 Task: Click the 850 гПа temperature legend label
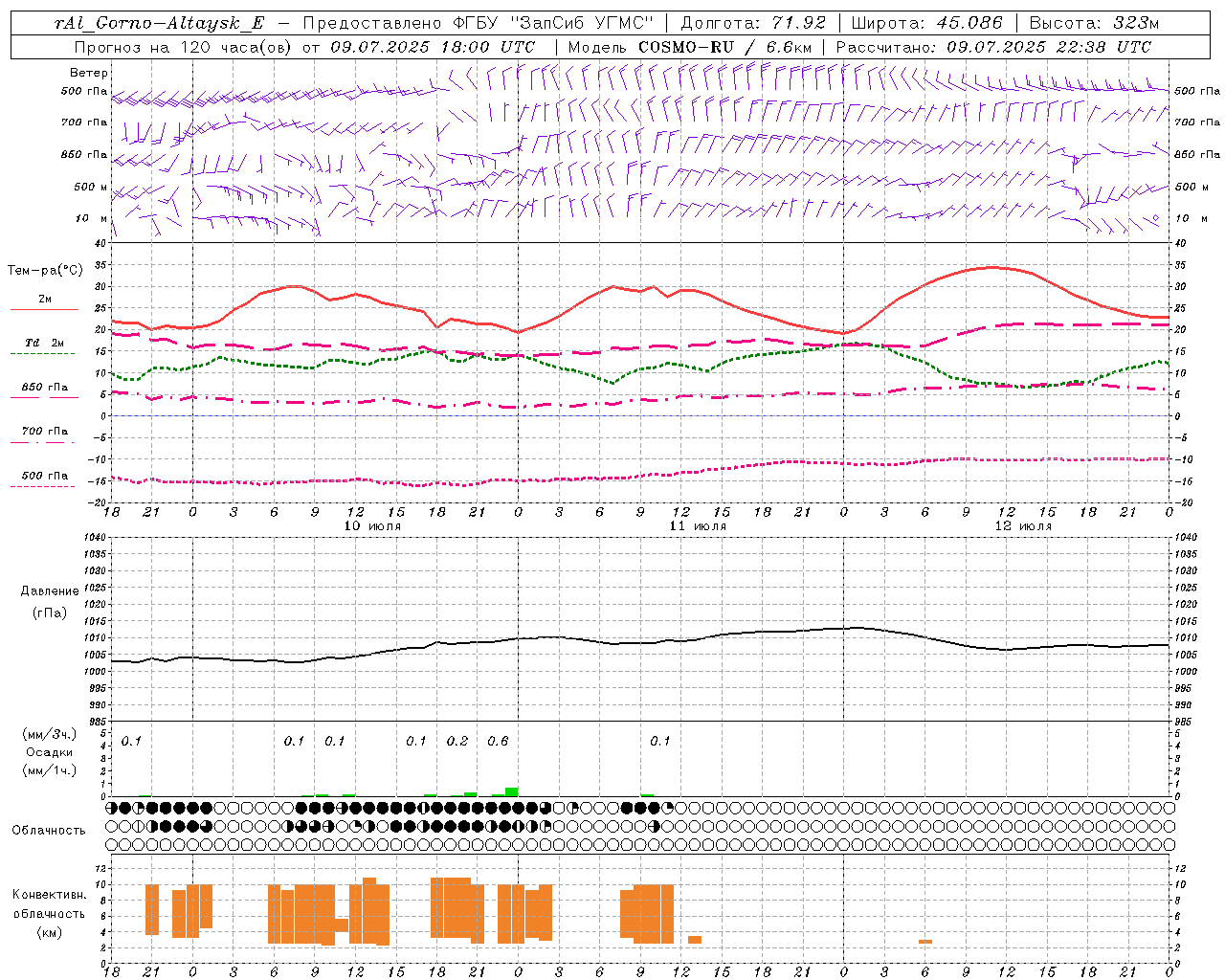(x=45, y=388)
